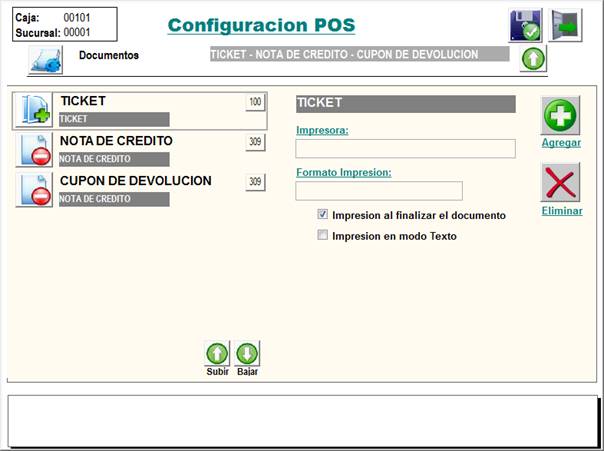Viewport: 604px width, 451px height.
Task: Select the TICKET row title
Action: [x=83, y=101]
